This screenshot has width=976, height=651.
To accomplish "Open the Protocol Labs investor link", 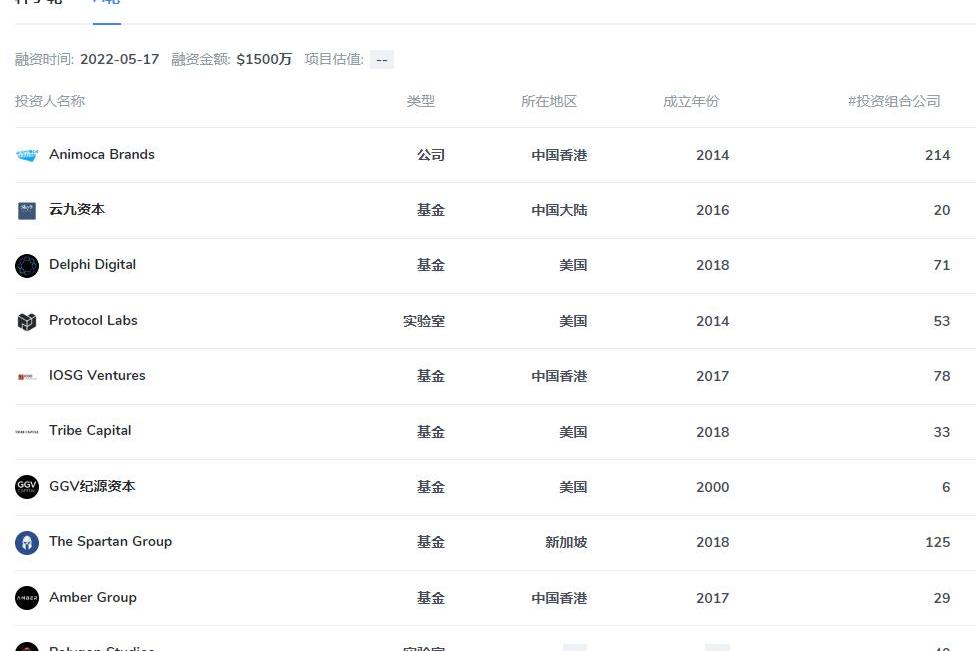I will pyautogui.click(x=93, y=320).
